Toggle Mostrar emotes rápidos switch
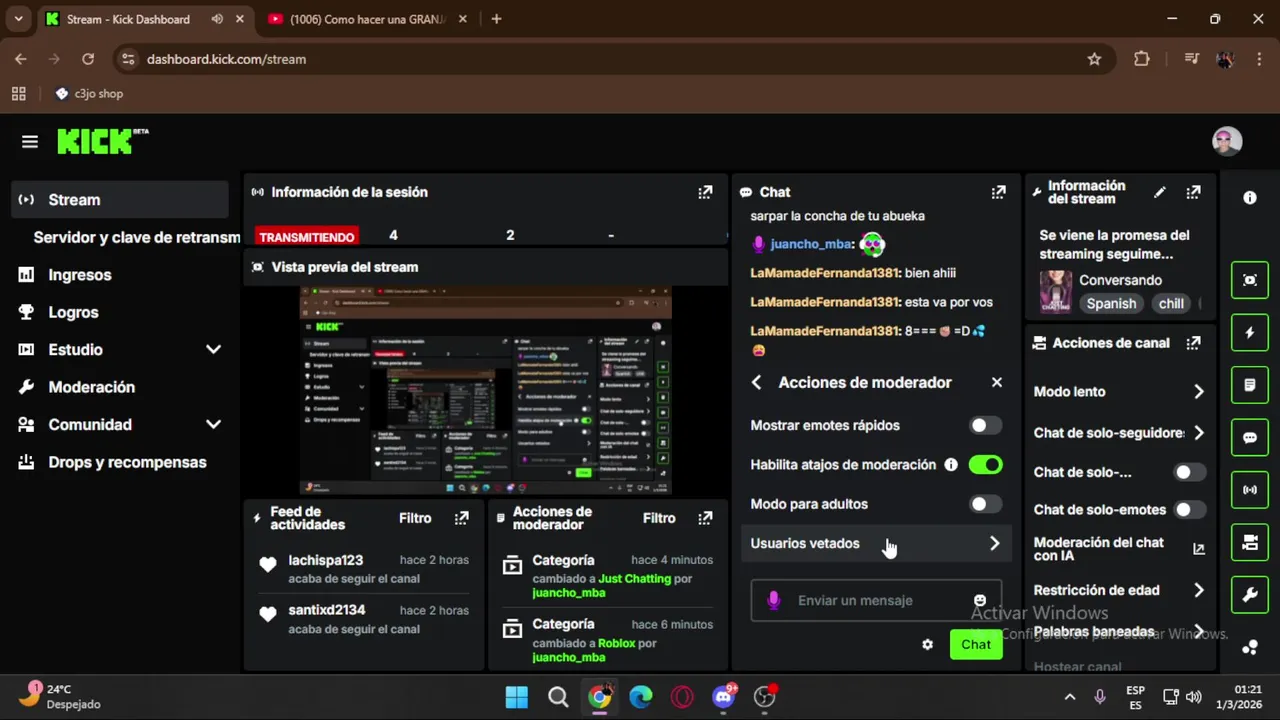The height and width of the screenshot is (720, 1280). click(x=985, y=426)
